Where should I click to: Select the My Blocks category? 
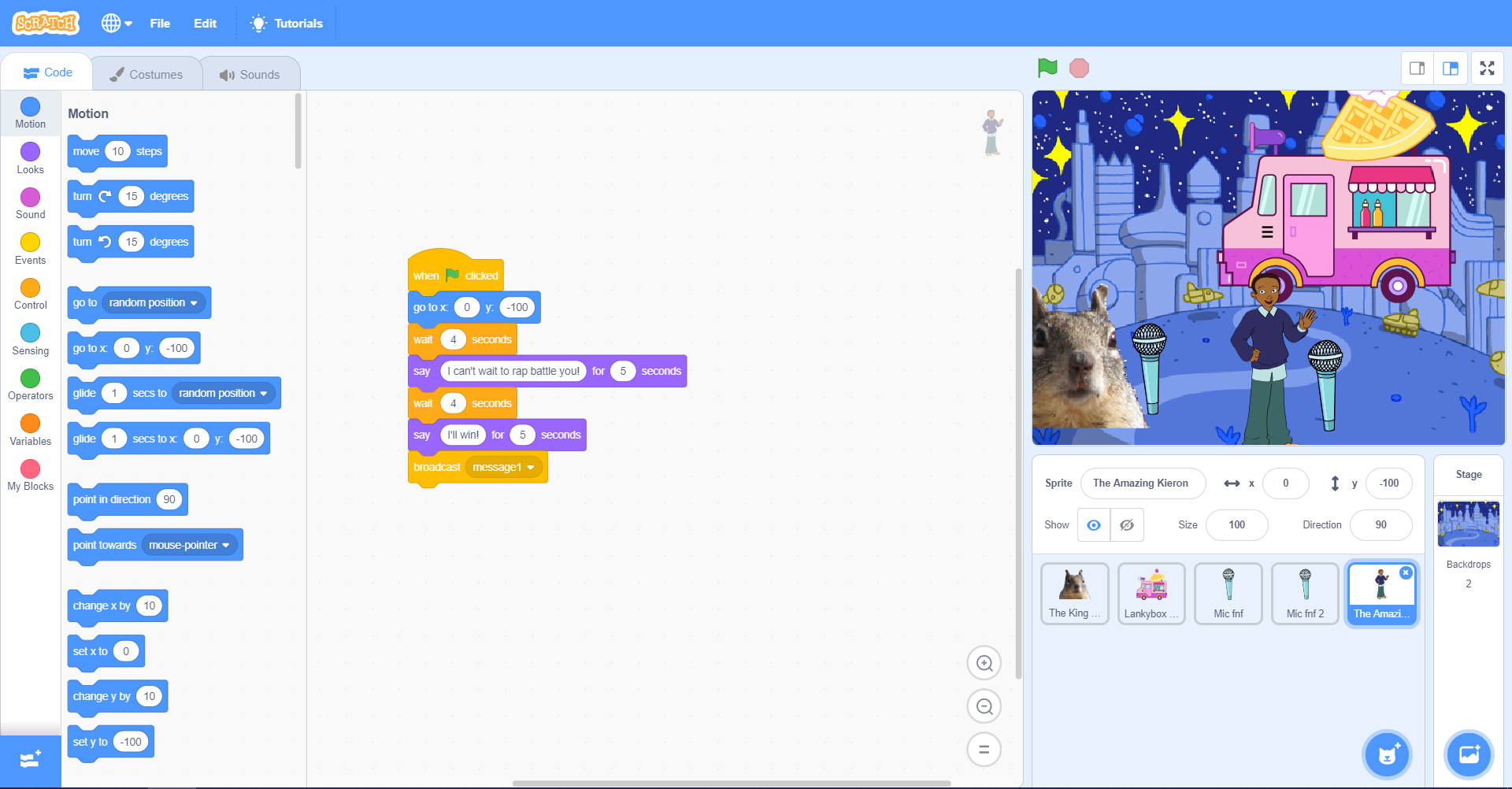(x=31, y=476)
